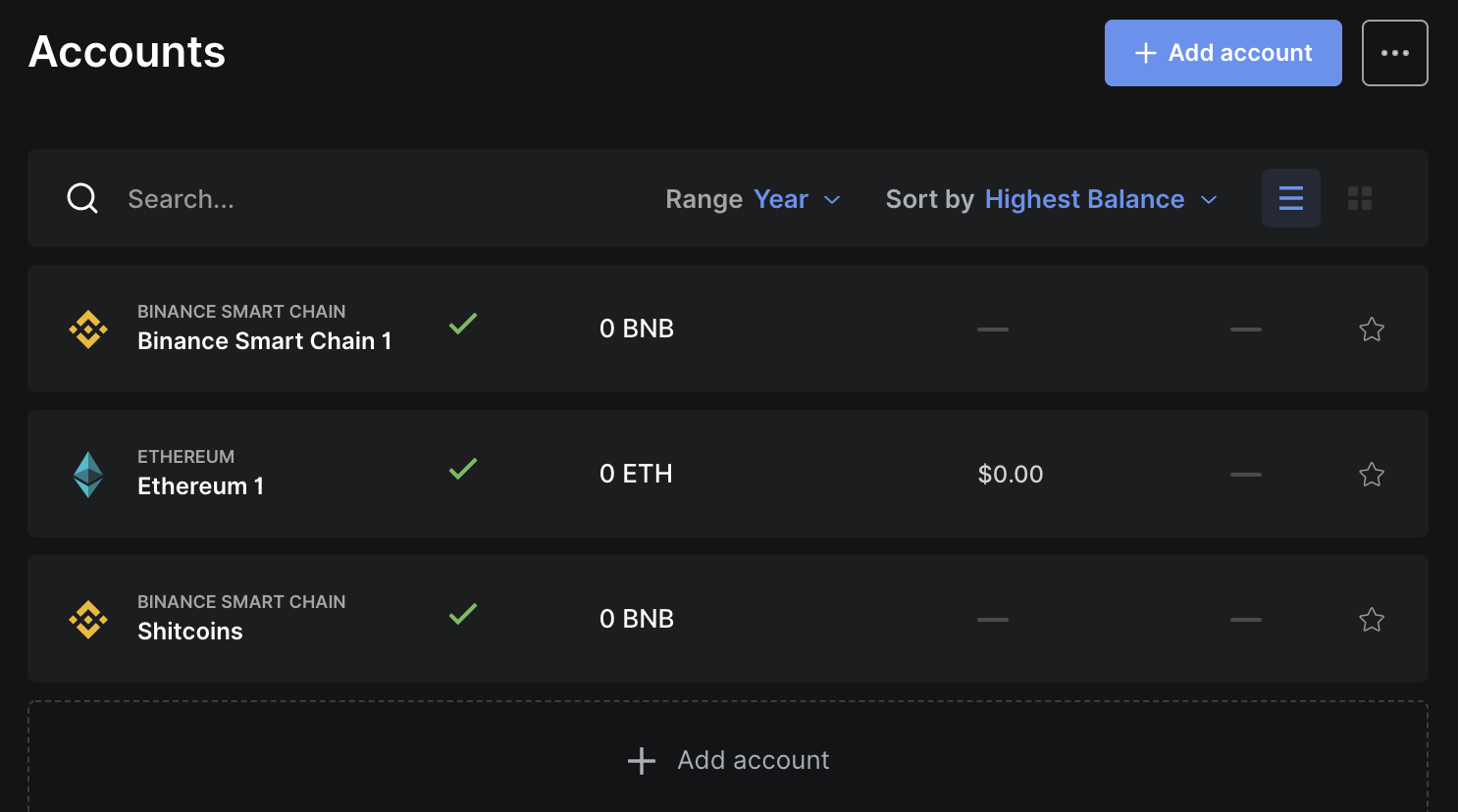Screen dimensions: 1458x812
Task: Click Binance Smart Chain 1 coin icon
Action: point(88,330)
